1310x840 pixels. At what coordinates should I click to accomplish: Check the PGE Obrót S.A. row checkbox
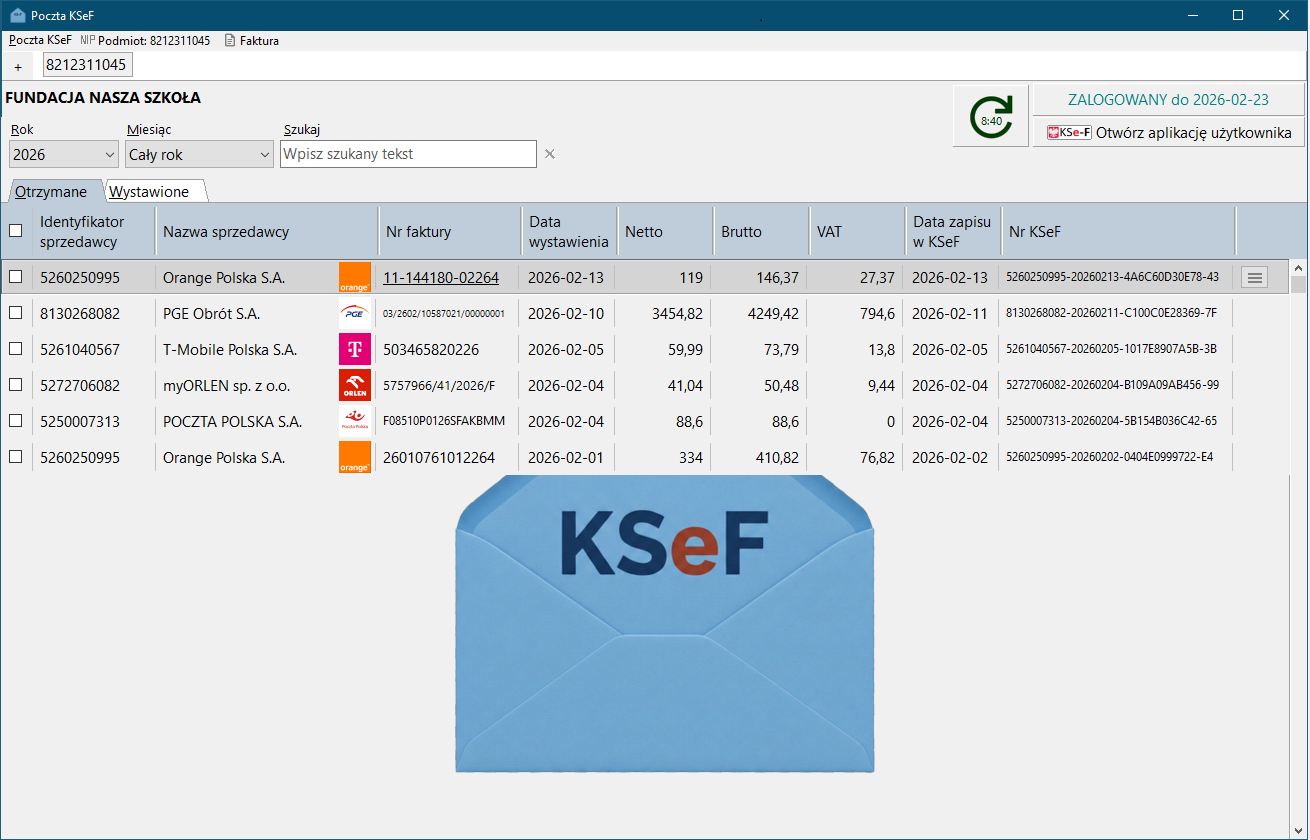(15, 314)
